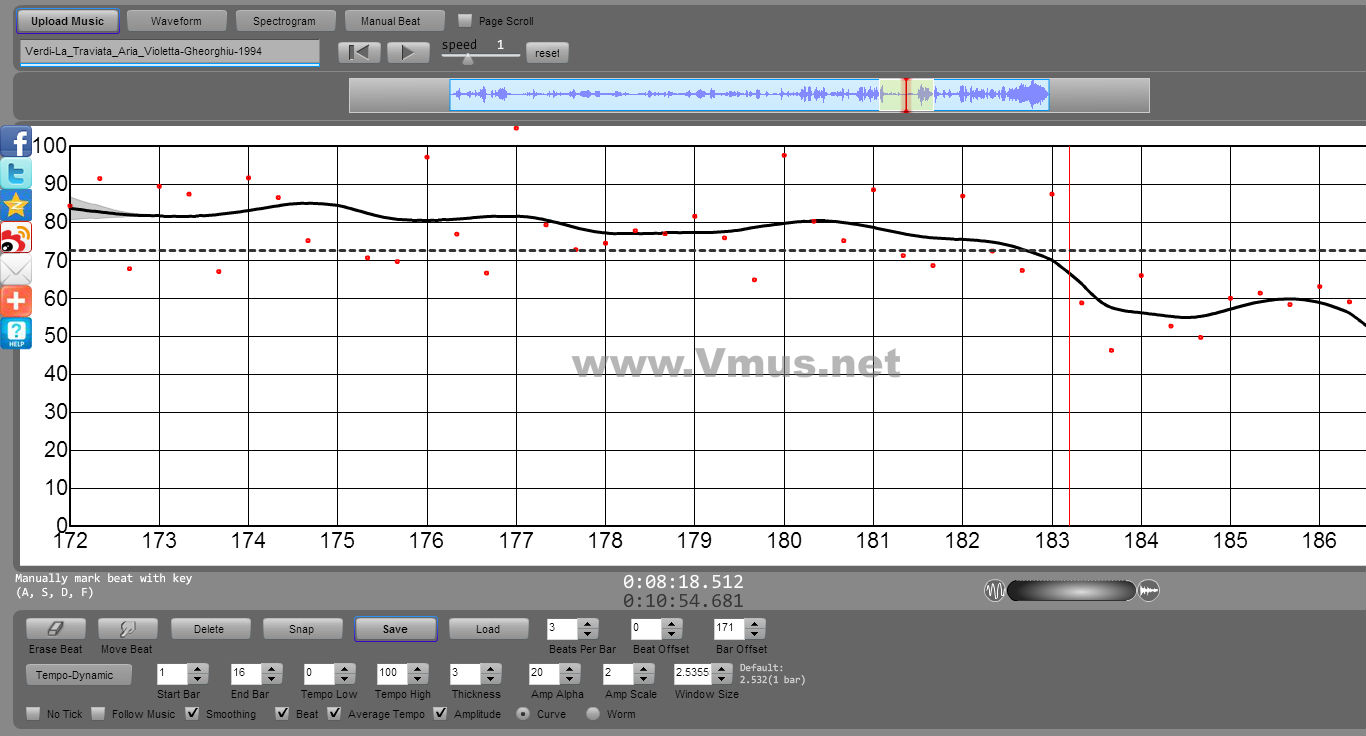Uncheck the Average Tempo checkbox
This screenshot has height=736, width=1366.
(x=334, y=714)
